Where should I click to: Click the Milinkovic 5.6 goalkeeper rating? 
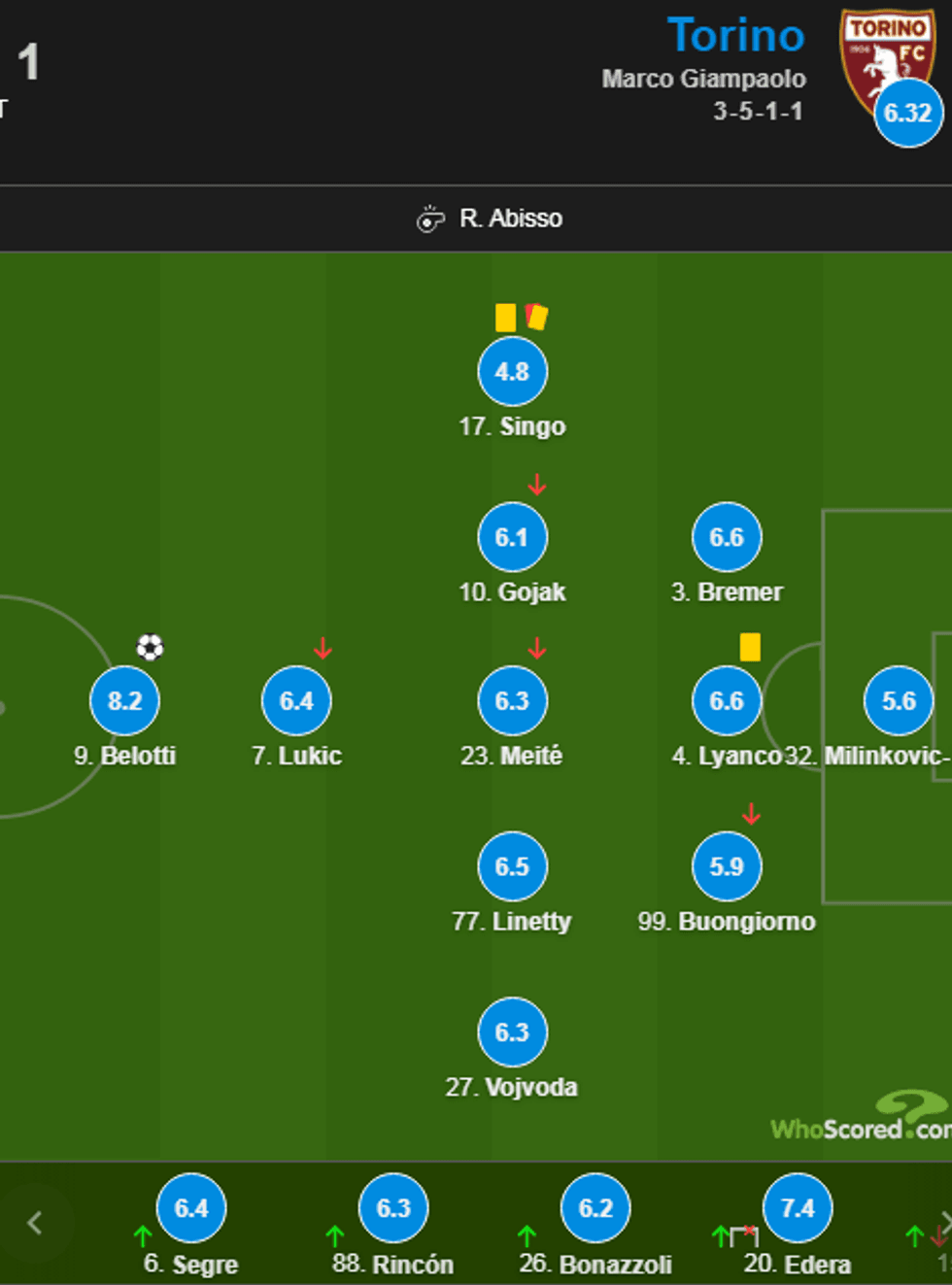[x=899, y=701]
